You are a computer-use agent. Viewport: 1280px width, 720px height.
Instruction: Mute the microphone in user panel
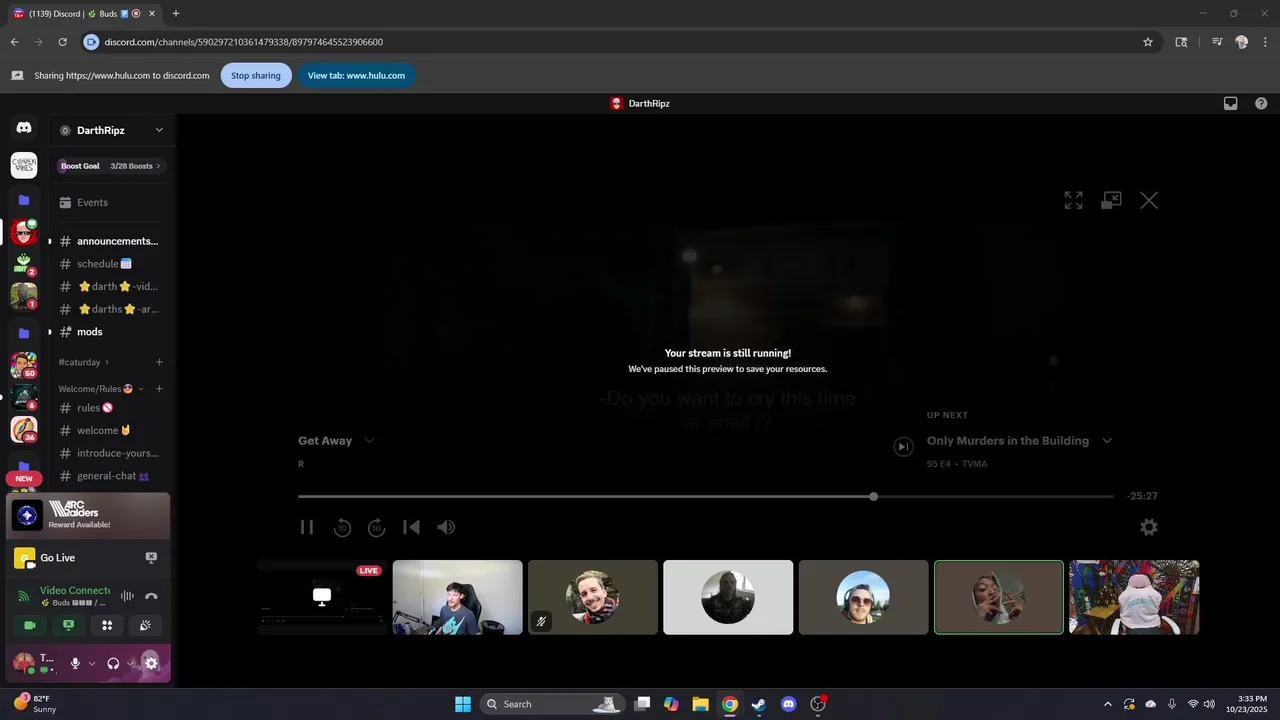[75, 663]
